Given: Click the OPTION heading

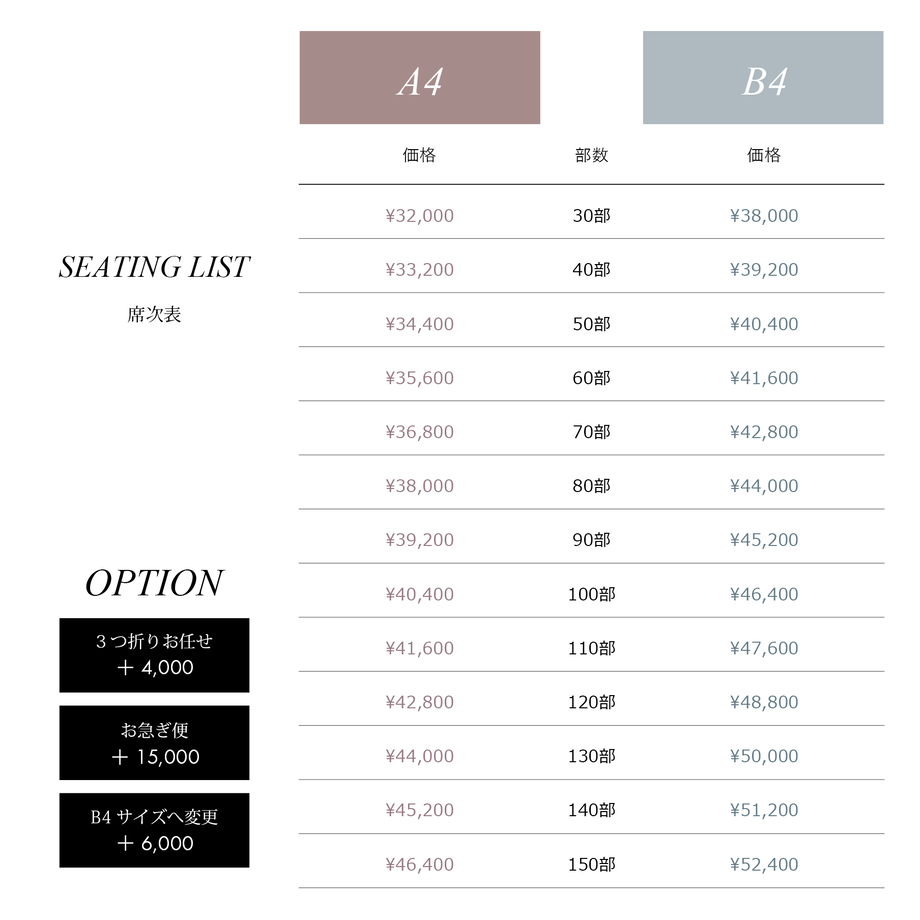Looking at the screenshot, I should pos(154,583).
